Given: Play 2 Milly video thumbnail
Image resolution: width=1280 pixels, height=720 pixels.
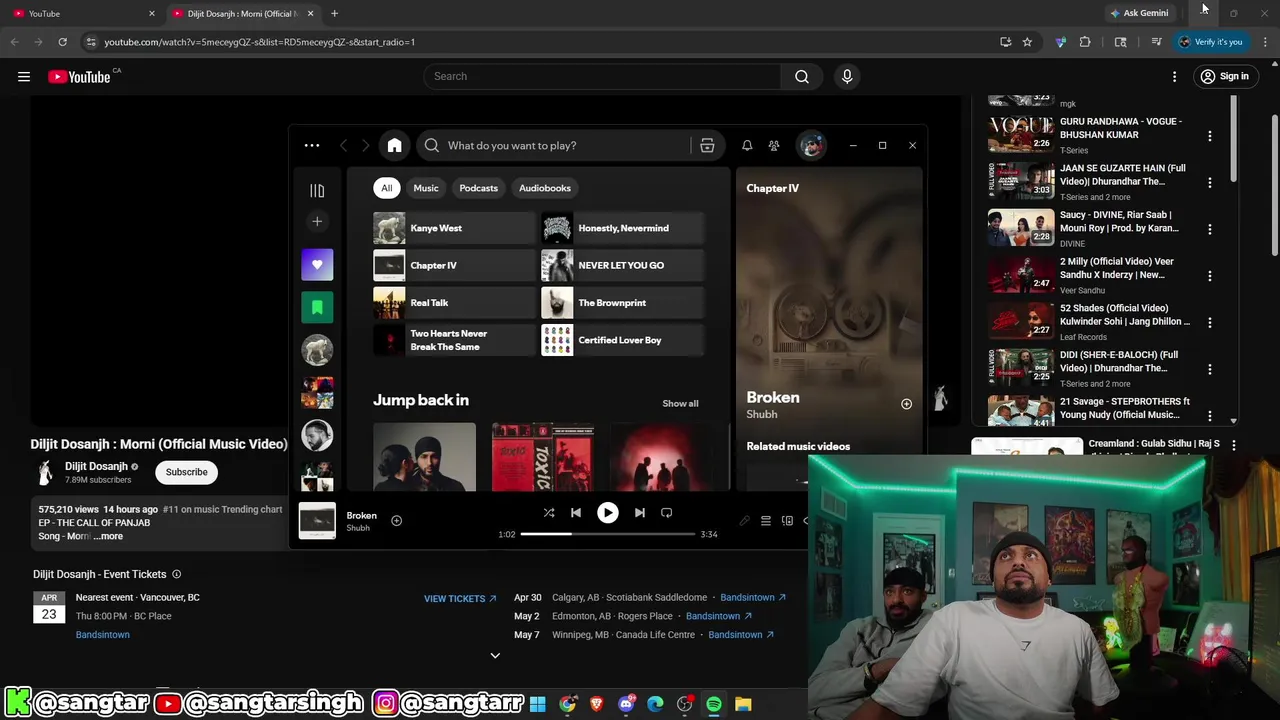Looking at the screenshot, I should (x=1021, y=274).
